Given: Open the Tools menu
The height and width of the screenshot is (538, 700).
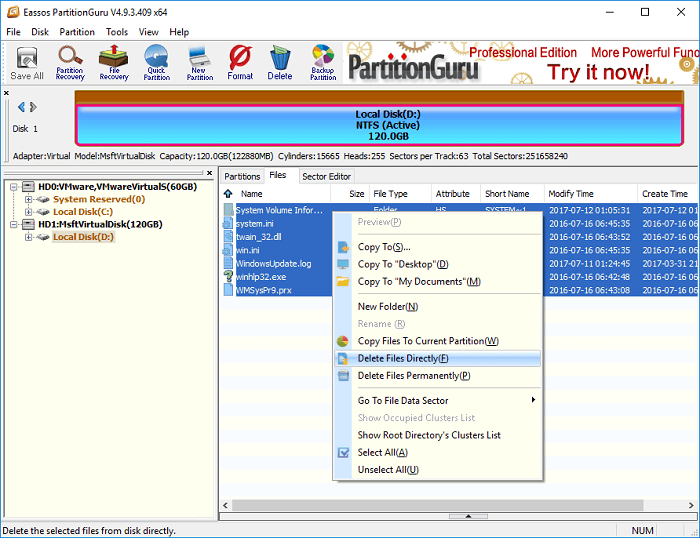Looking at the screenshot, I should [117, 32].
